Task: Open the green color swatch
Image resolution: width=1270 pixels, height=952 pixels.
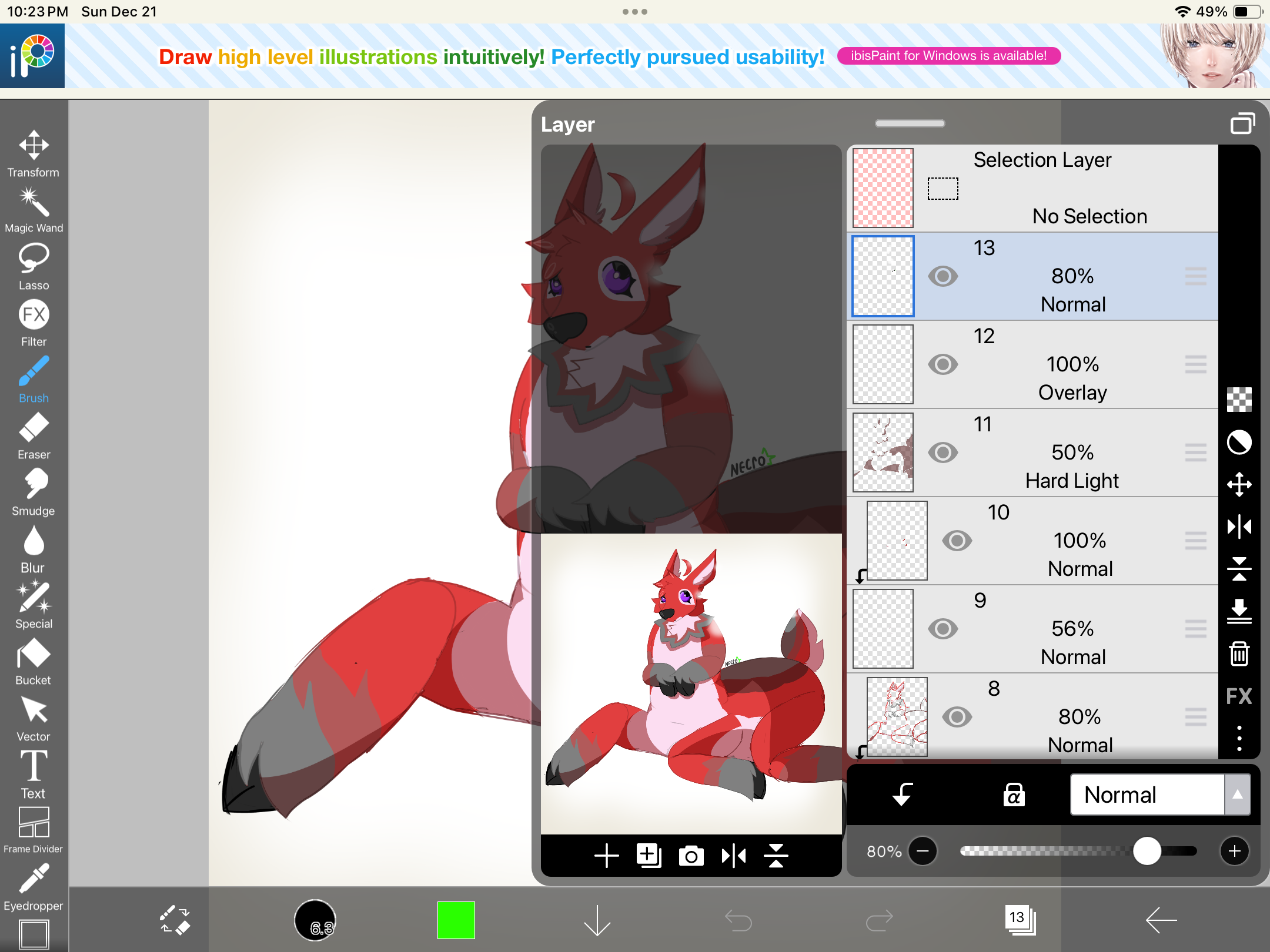Action: pyautogui.click(x=456, y=920)
